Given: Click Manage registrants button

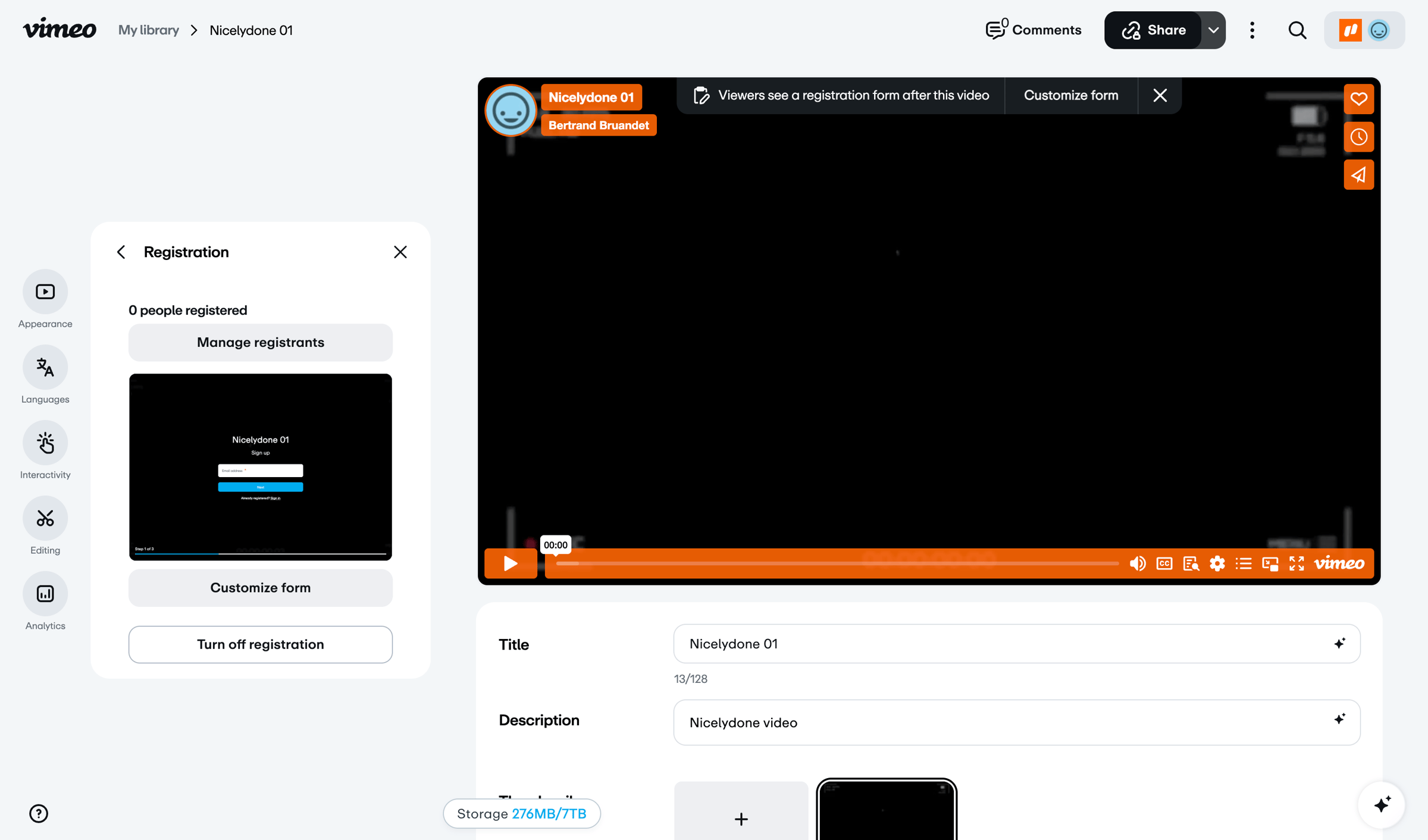Looking at the screenshot, I should click(x=261, y=342).
